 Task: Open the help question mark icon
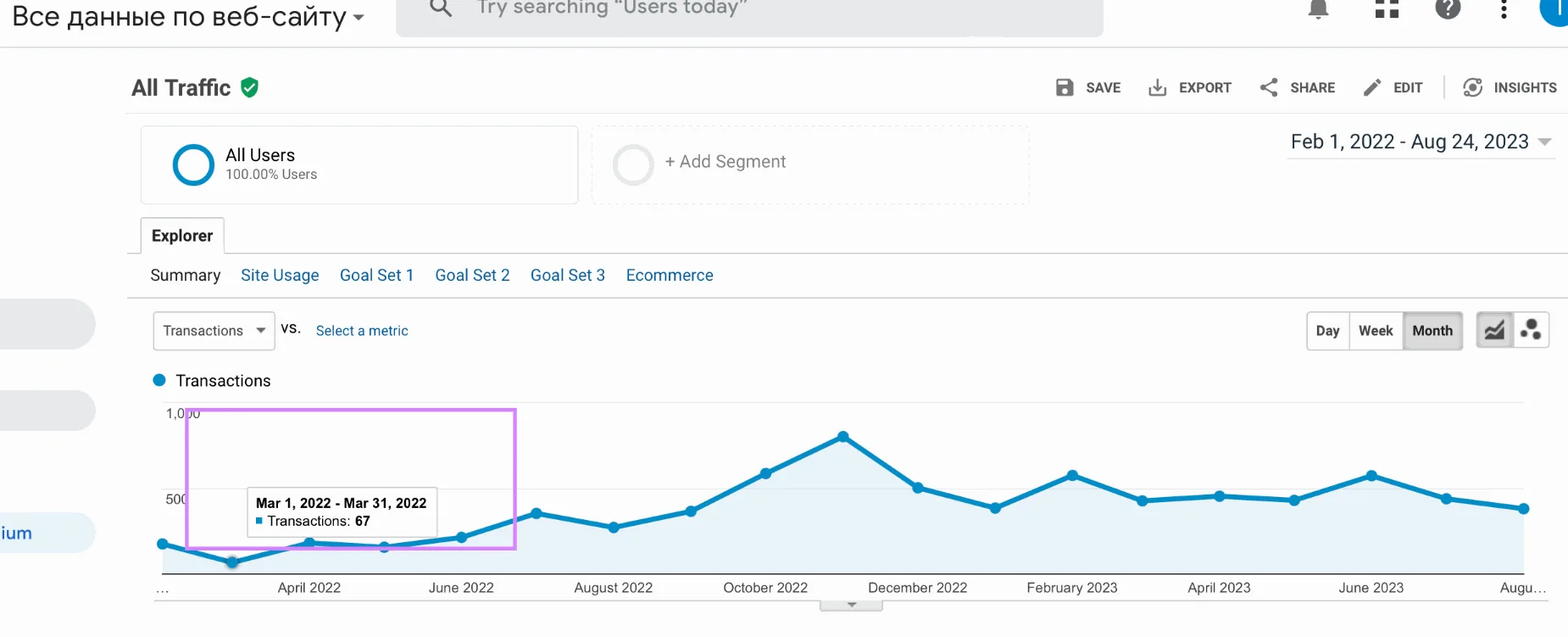pyautogui.click(x=1448, y=8)
